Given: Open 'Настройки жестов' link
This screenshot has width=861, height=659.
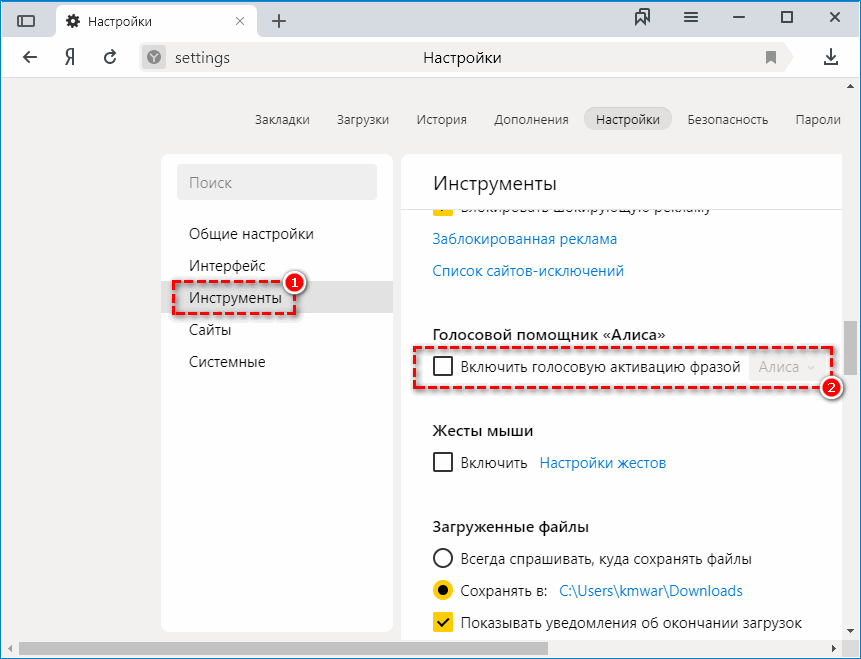Looking at the screenshot, I should pos(602,462).
